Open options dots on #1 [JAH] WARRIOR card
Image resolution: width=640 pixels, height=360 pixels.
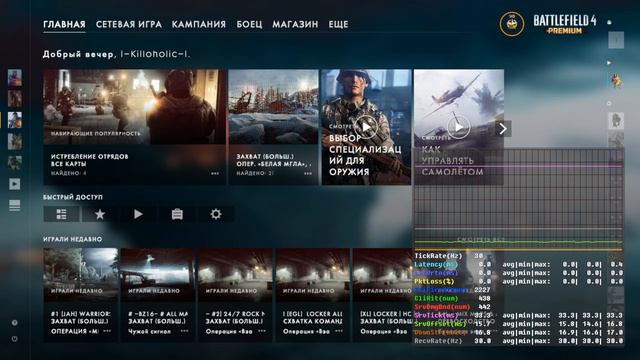(x=107, y=331)
